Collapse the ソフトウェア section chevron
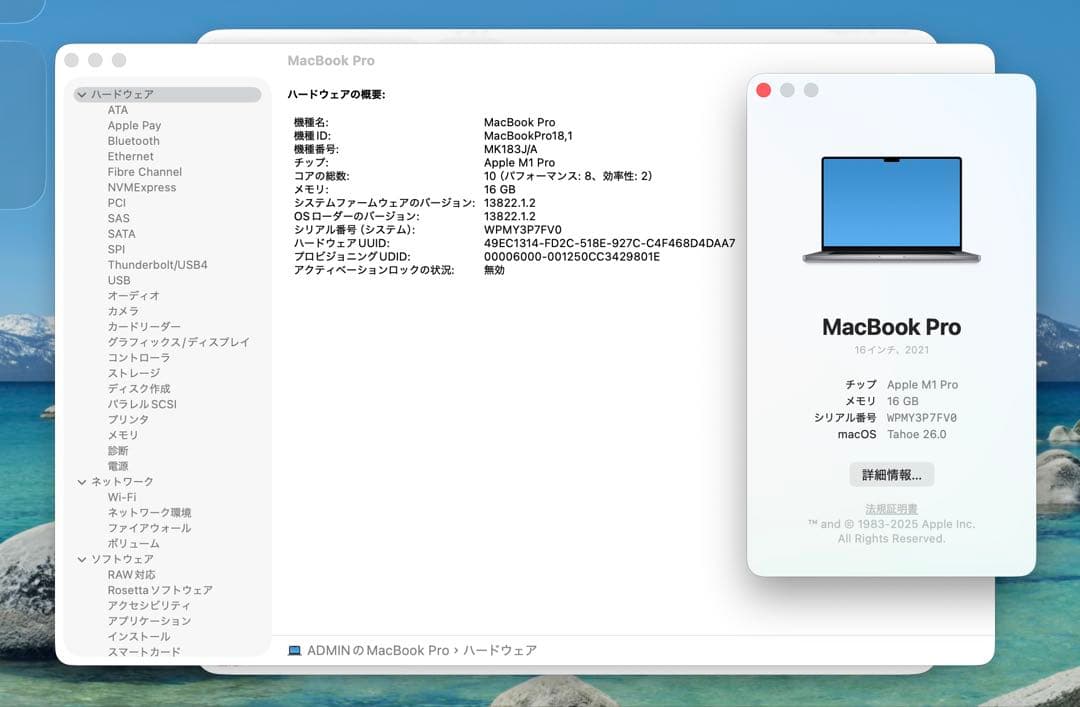1080x707 pixels. tap(82, 560)
